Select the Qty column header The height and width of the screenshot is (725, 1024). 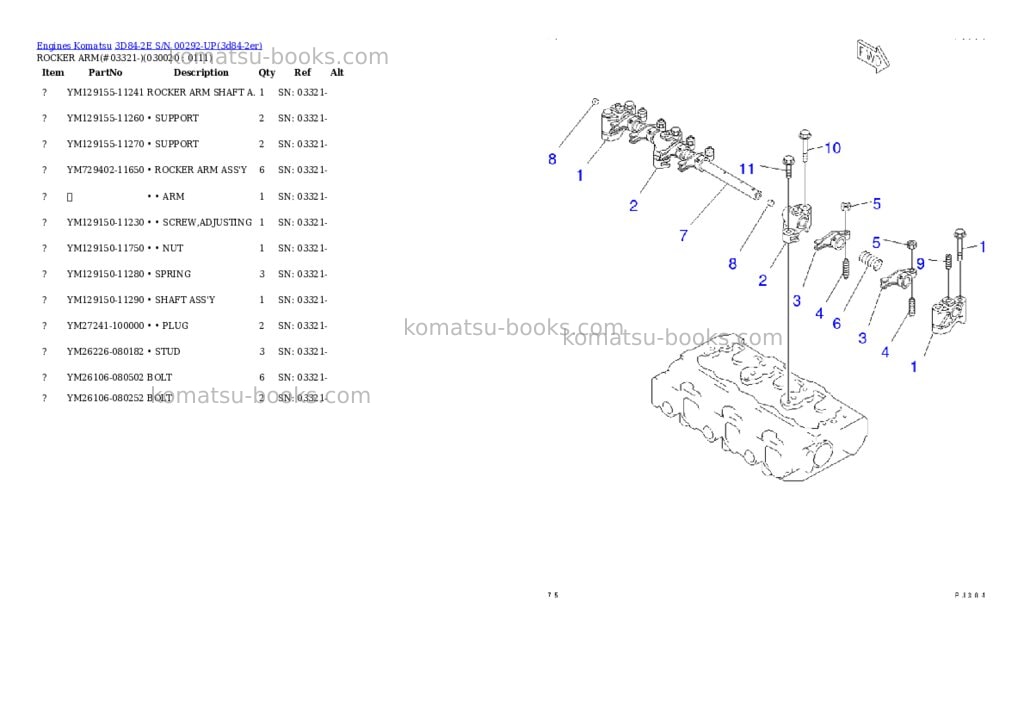[x=266, y=72]
